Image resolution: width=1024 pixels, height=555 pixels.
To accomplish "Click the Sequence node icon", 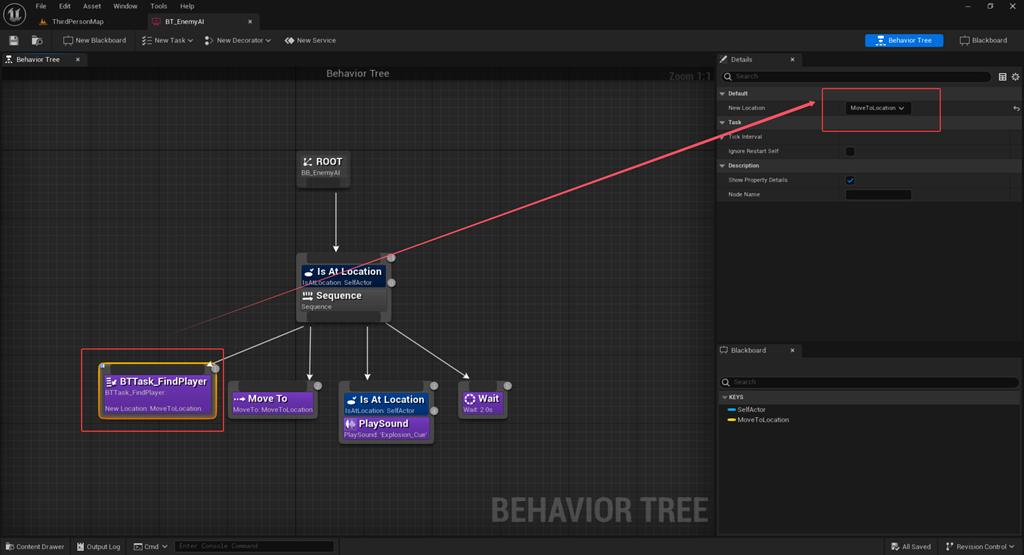I will [308, 296].
